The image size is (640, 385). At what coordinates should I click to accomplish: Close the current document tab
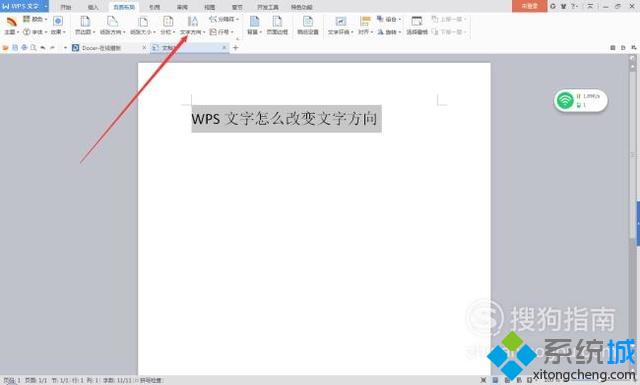(x=224, y=48)
